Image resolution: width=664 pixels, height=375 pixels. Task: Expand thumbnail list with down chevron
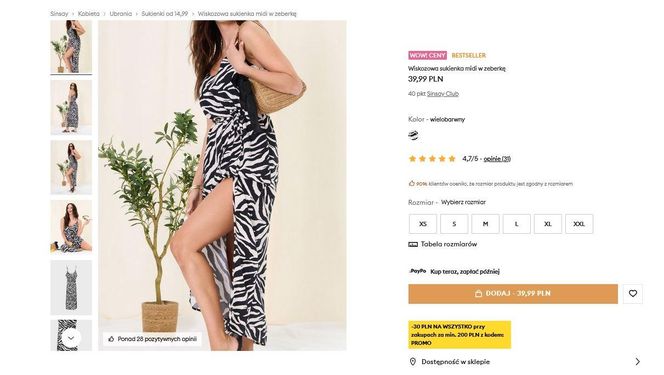coord(71,338)
